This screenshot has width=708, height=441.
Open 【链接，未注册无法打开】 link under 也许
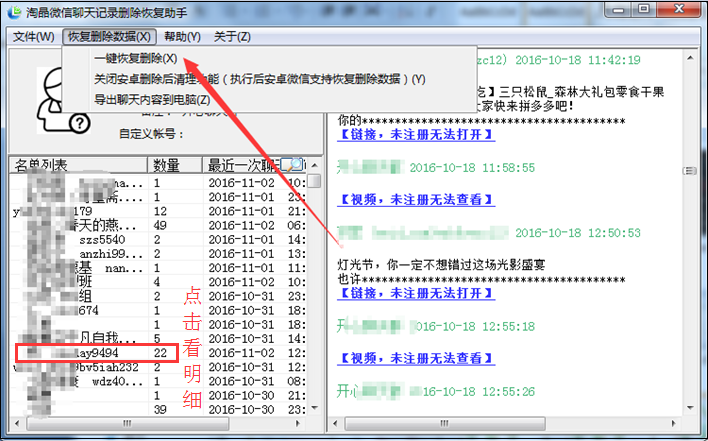point(416,293)
